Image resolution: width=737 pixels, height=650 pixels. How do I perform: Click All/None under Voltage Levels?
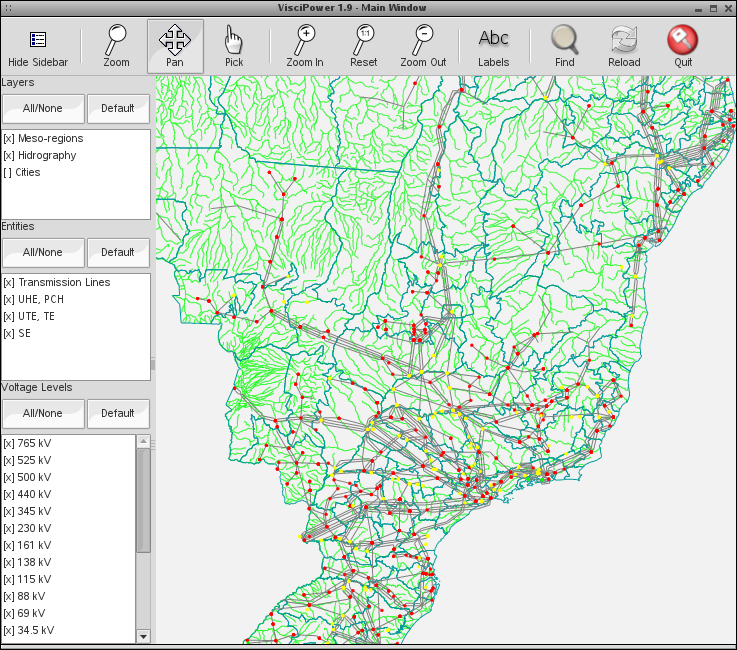43,414
